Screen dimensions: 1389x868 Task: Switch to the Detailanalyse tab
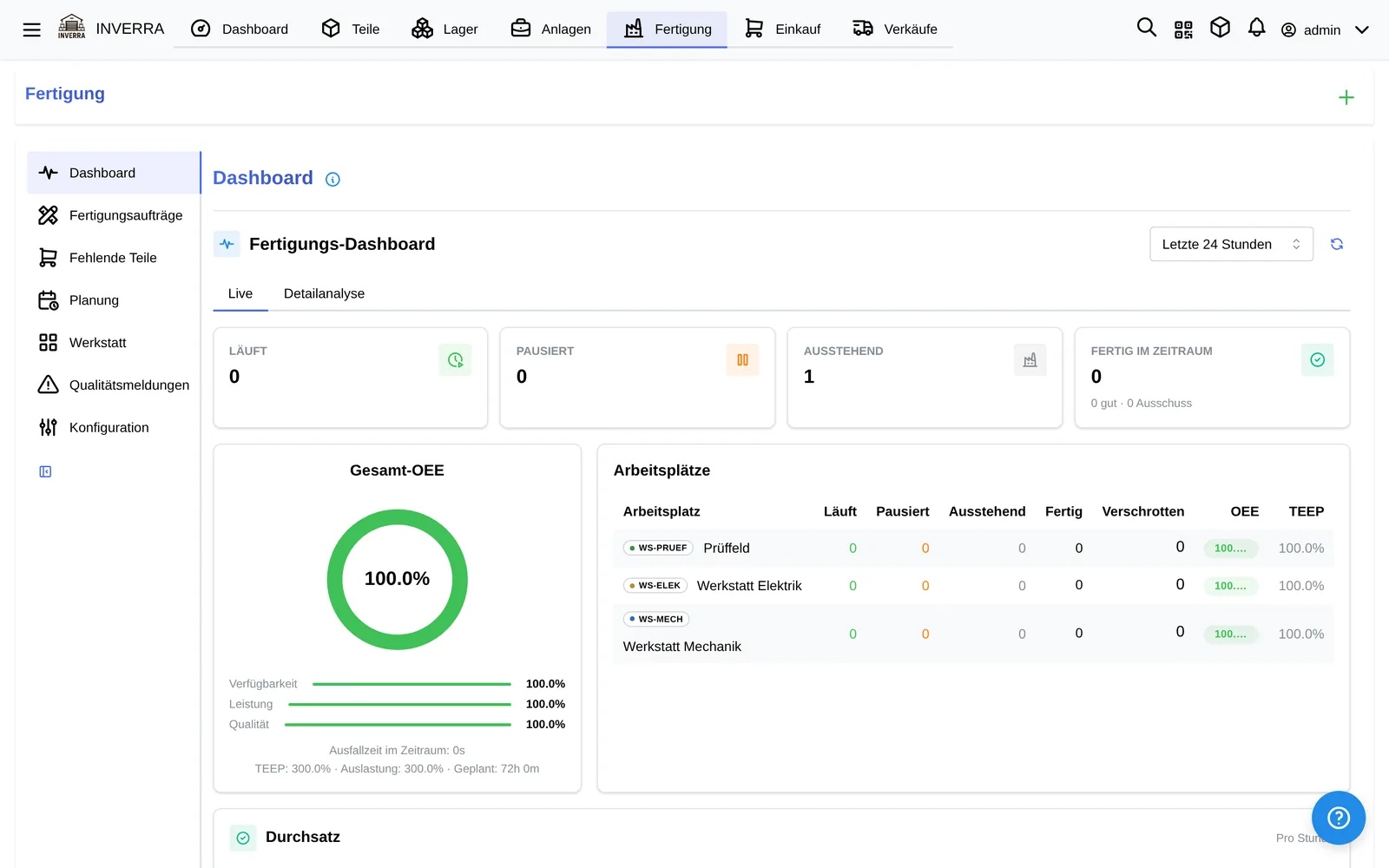click(x=324, y=293)
